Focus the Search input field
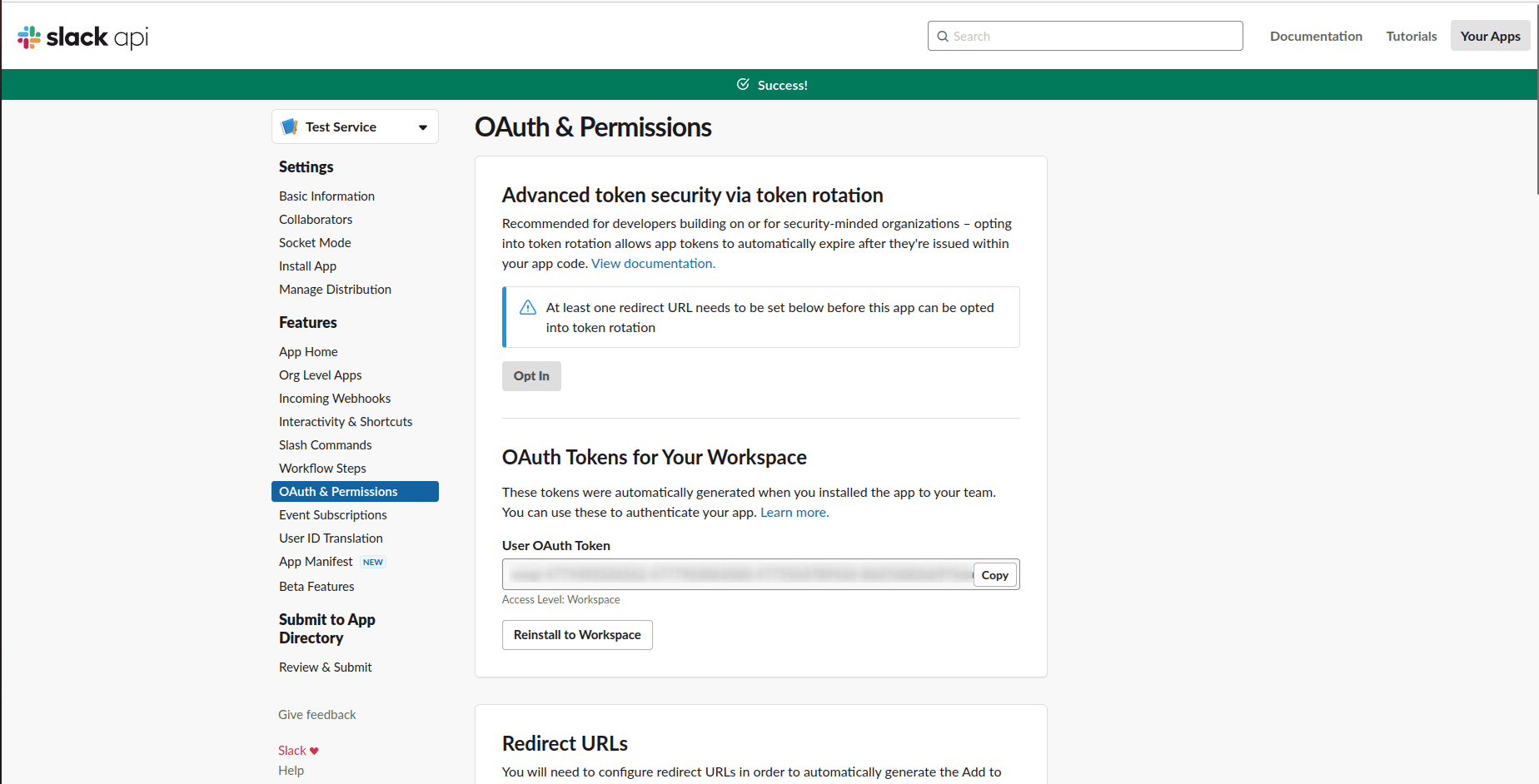 pyautogui.click(x=1085, y=36)
